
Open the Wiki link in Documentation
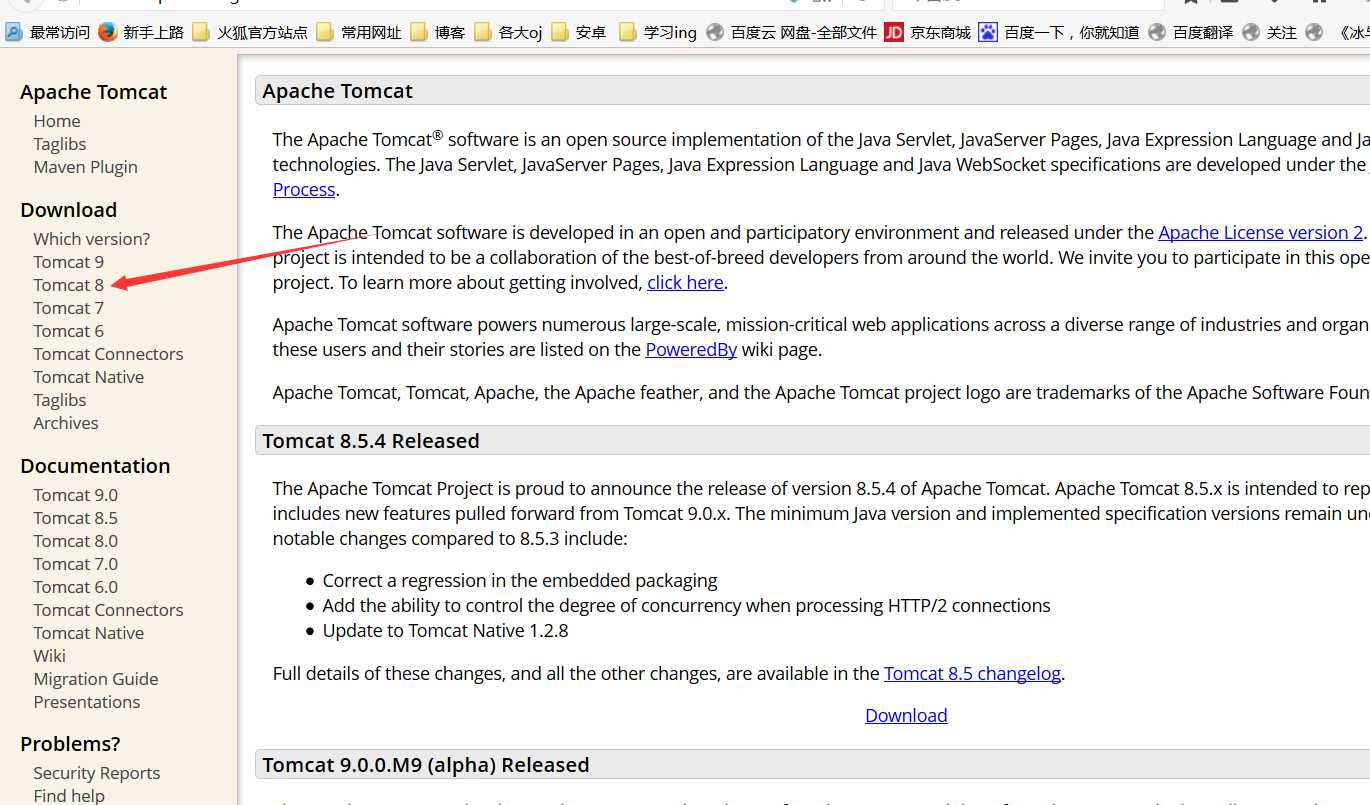pyautogui.click(x=50, y=656)
